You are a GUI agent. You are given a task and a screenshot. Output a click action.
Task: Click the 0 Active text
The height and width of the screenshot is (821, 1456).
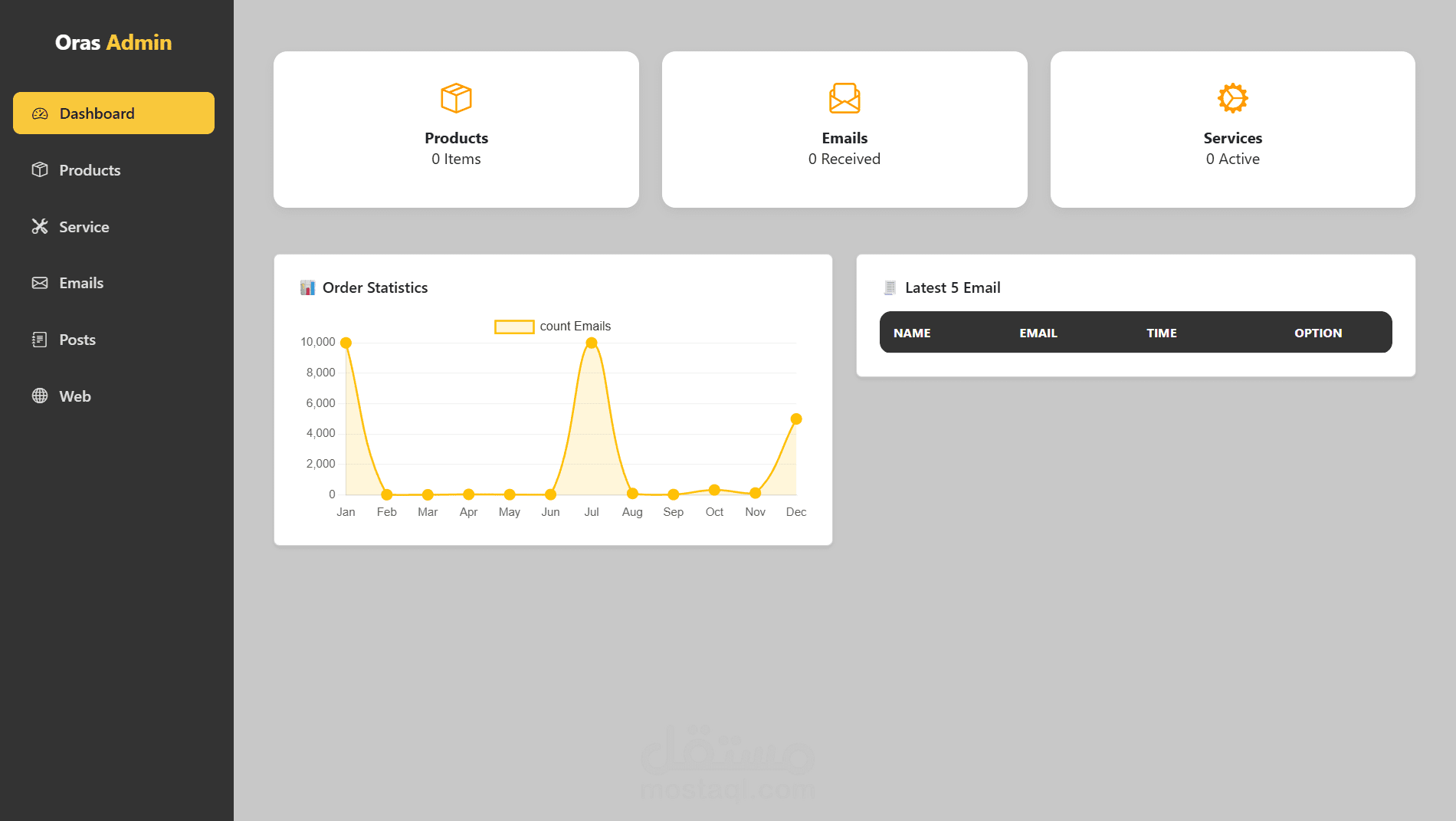(1233, 159)
